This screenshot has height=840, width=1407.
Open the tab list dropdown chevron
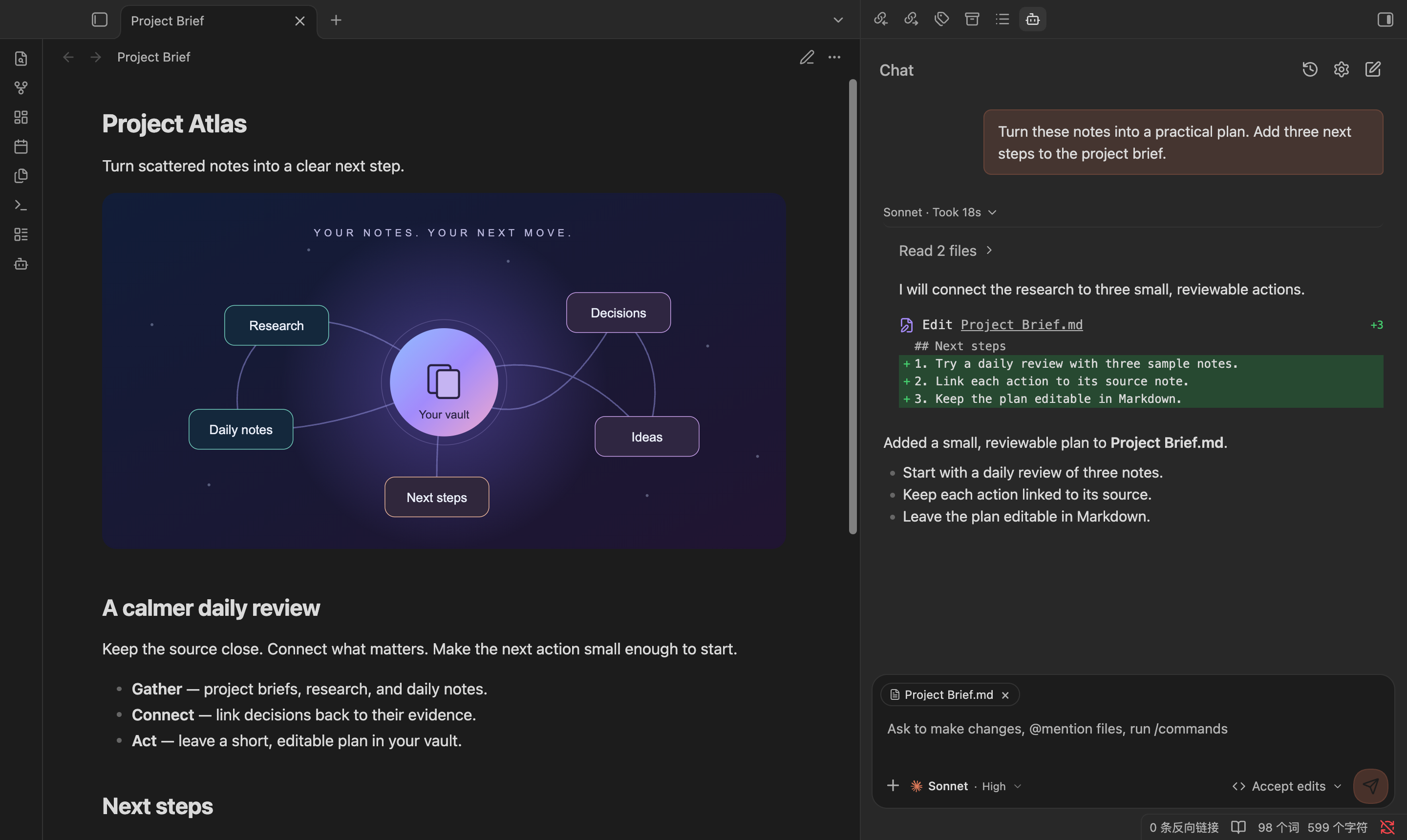tap(838, 21)
